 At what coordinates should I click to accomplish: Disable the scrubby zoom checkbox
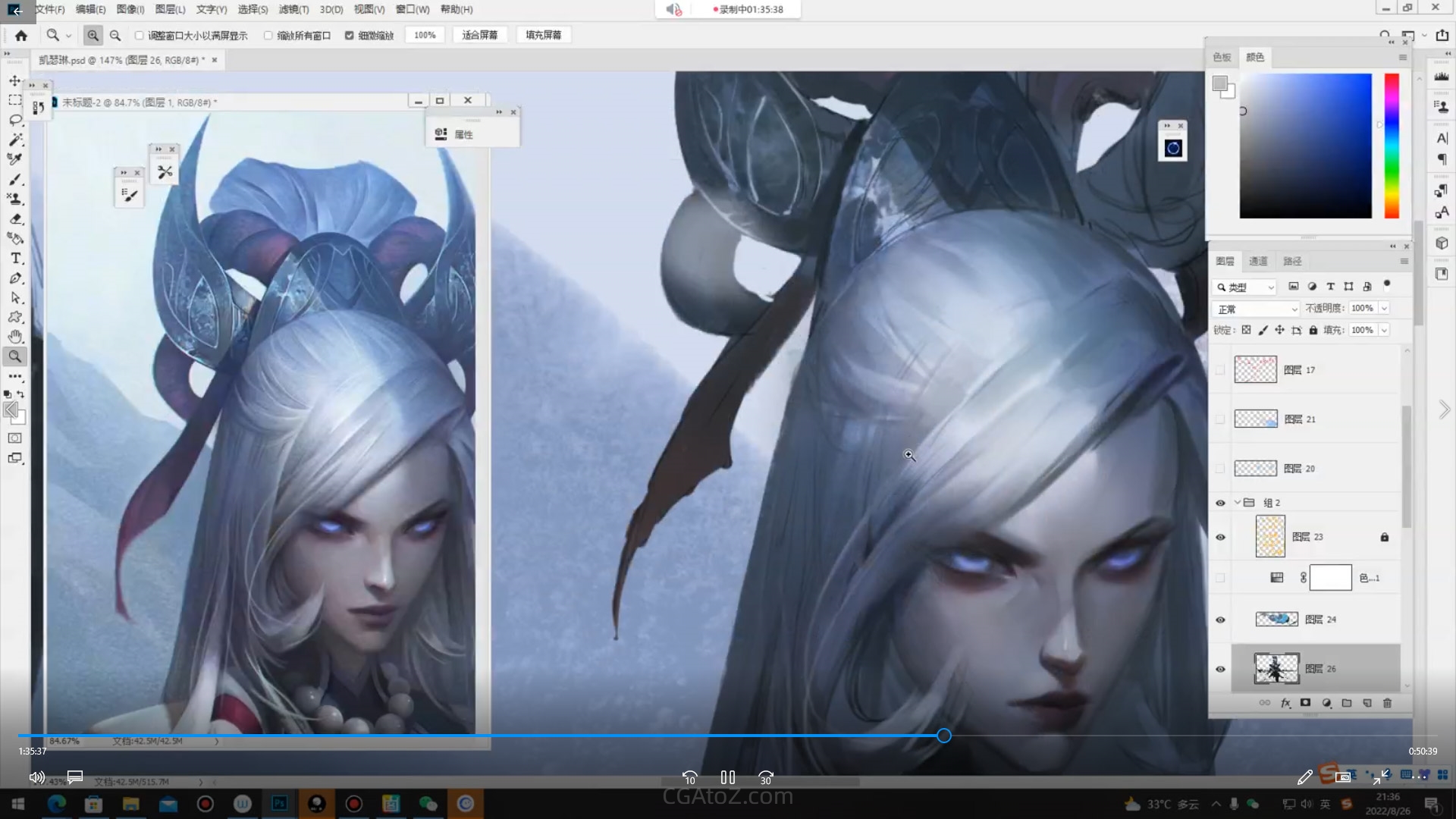click(349, 35)
